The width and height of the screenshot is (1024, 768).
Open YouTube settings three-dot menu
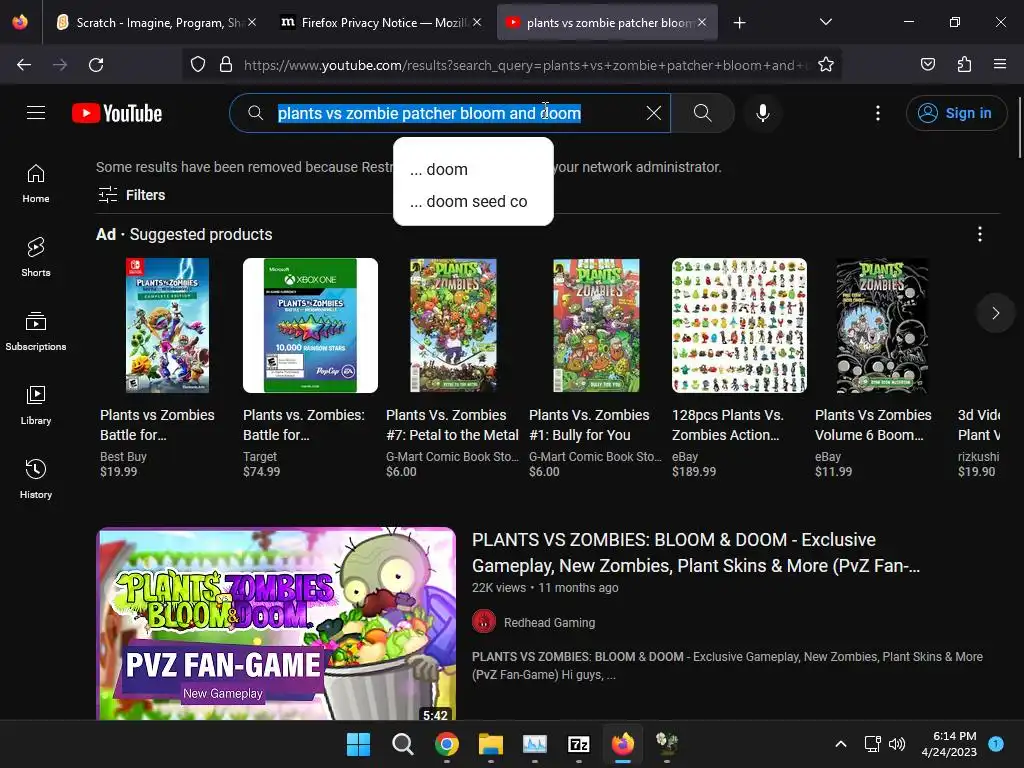coord(878,113)
